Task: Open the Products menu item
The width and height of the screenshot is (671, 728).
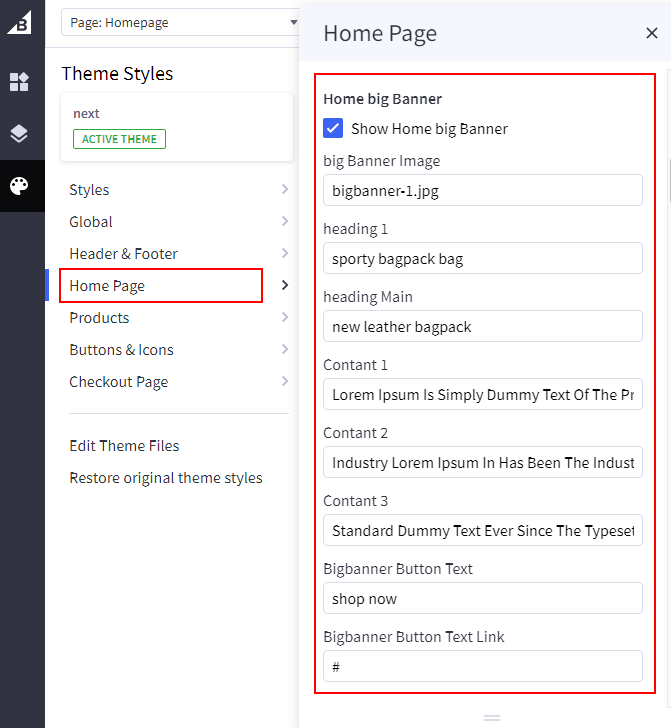Action: pyautogui.click(x=99, y=318)
